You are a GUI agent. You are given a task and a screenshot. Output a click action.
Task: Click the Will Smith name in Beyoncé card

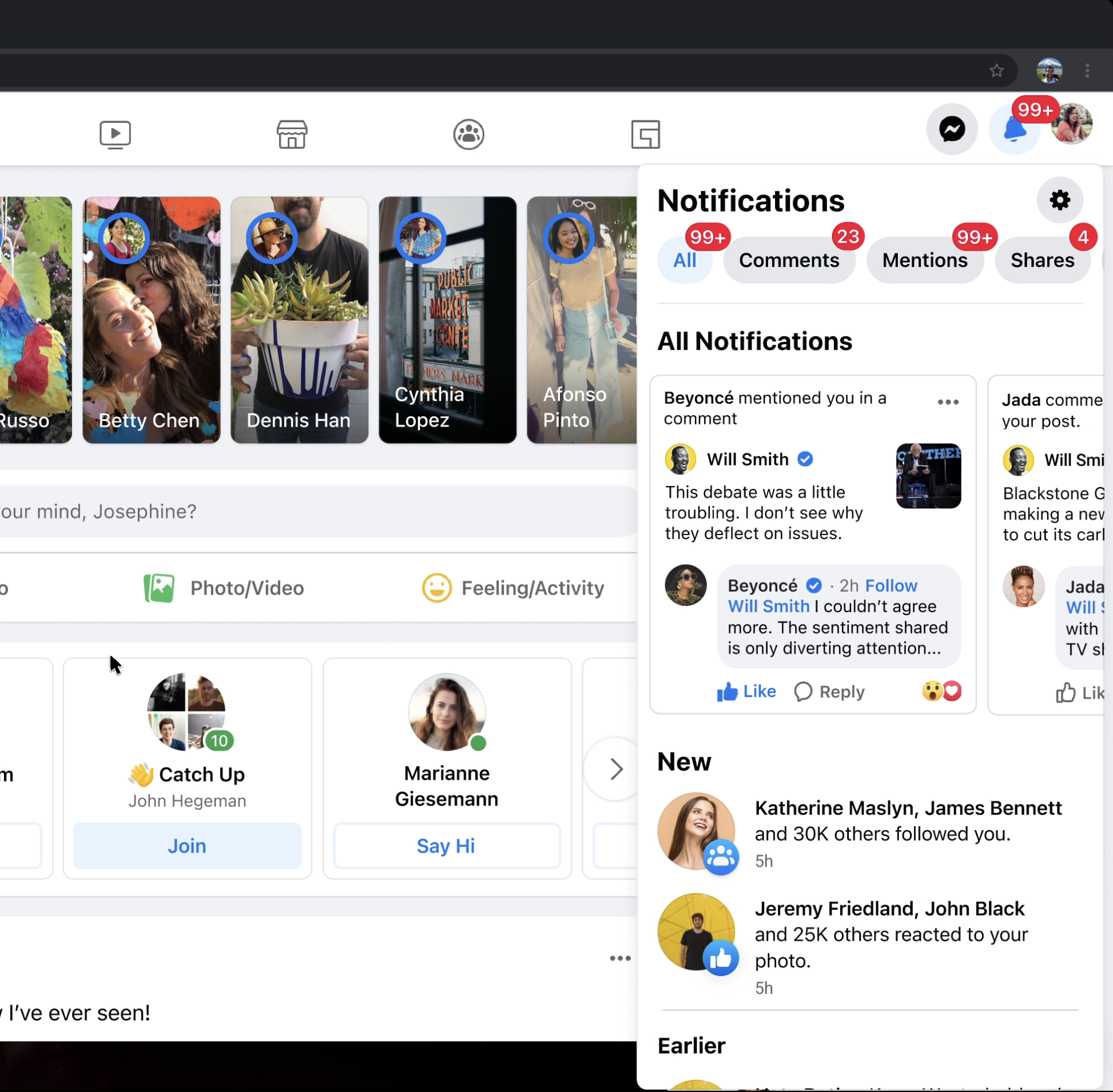tap(748, 460)
